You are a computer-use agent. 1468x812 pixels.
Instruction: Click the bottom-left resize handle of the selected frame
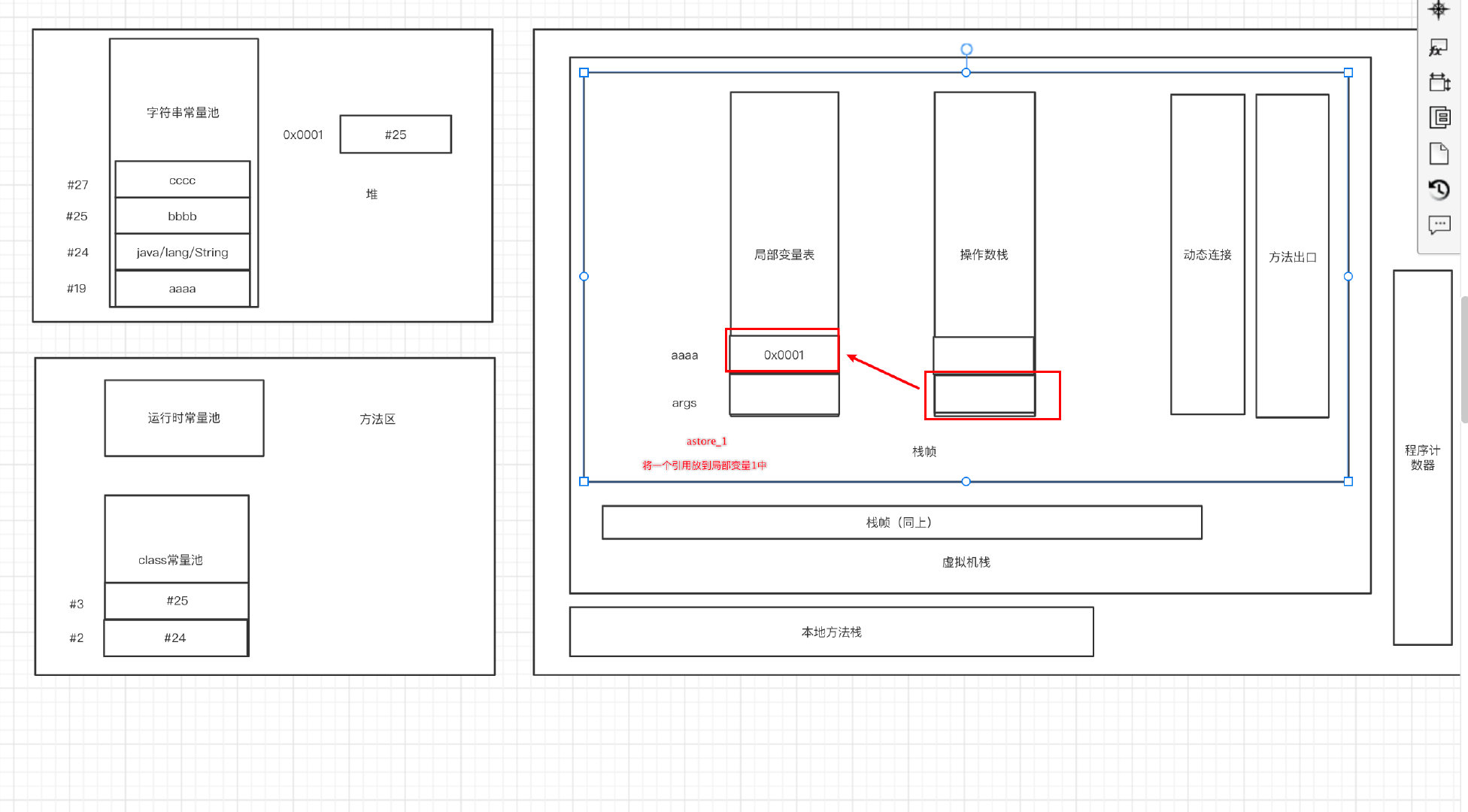(584, 481)
